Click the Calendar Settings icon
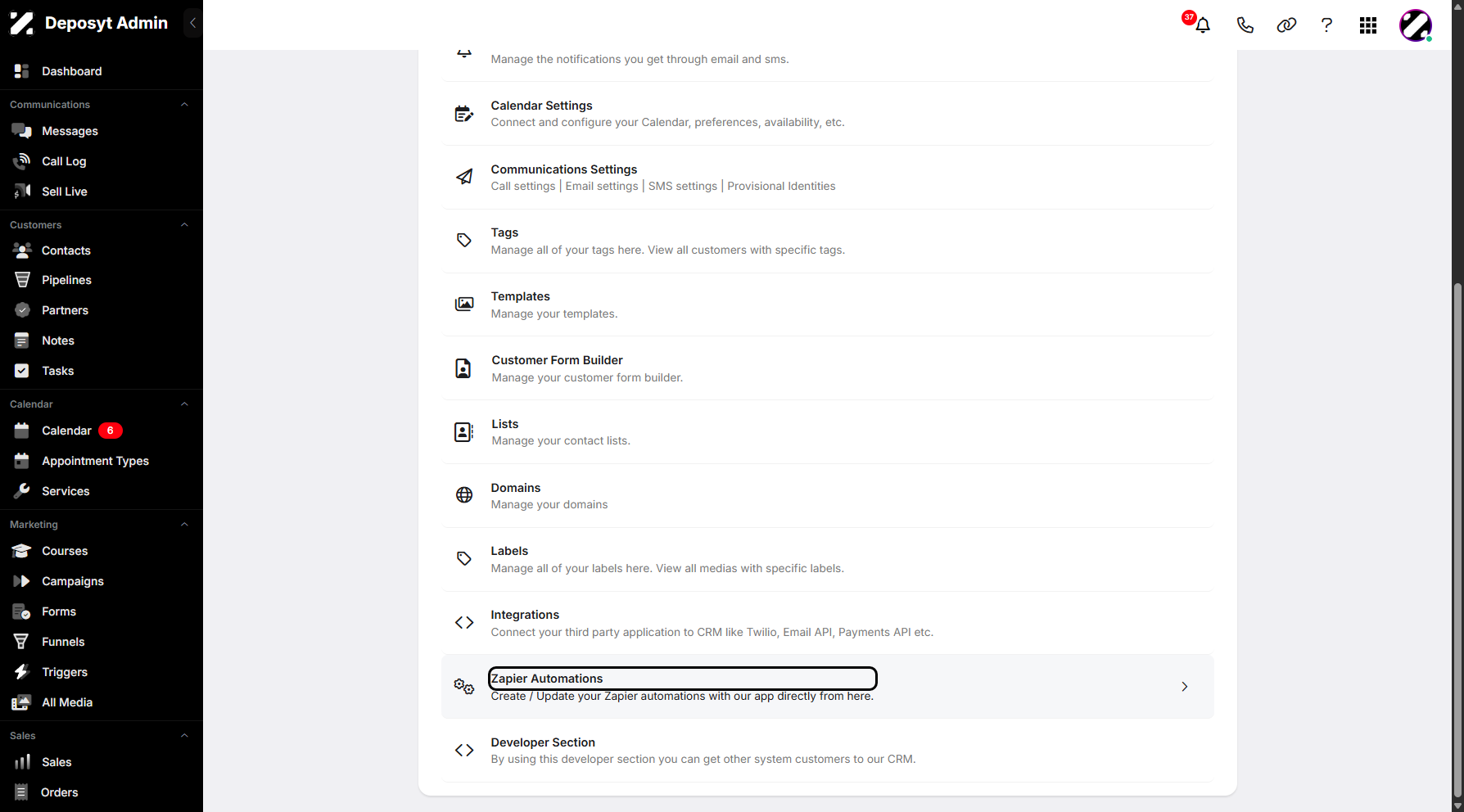1464x812 pixels. coord(464,114)
